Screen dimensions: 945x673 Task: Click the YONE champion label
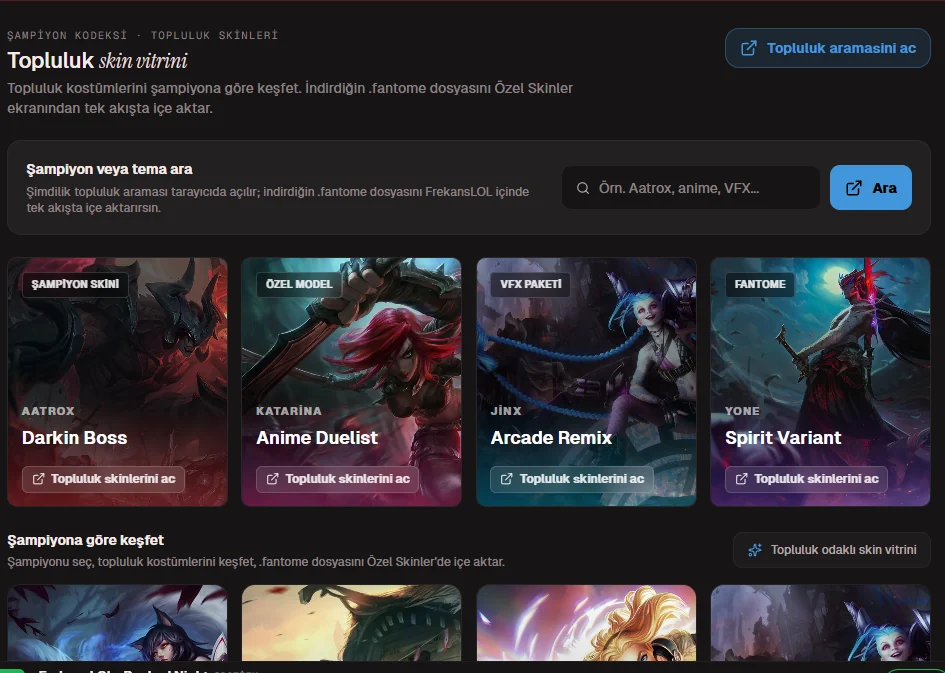[742, 411]
